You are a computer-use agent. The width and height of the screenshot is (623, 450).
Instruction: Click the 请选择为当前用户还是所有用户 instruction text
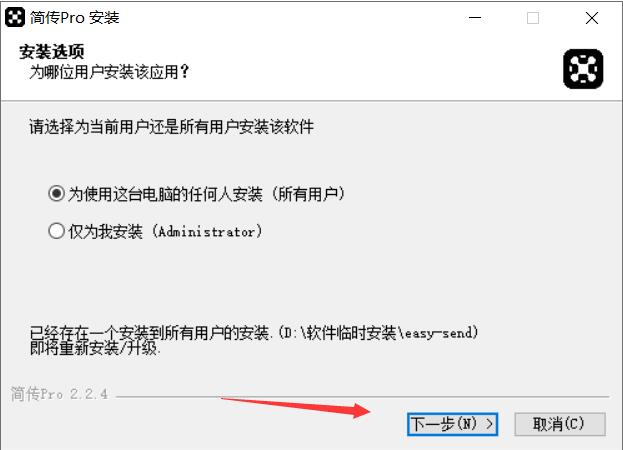(171, 127)
